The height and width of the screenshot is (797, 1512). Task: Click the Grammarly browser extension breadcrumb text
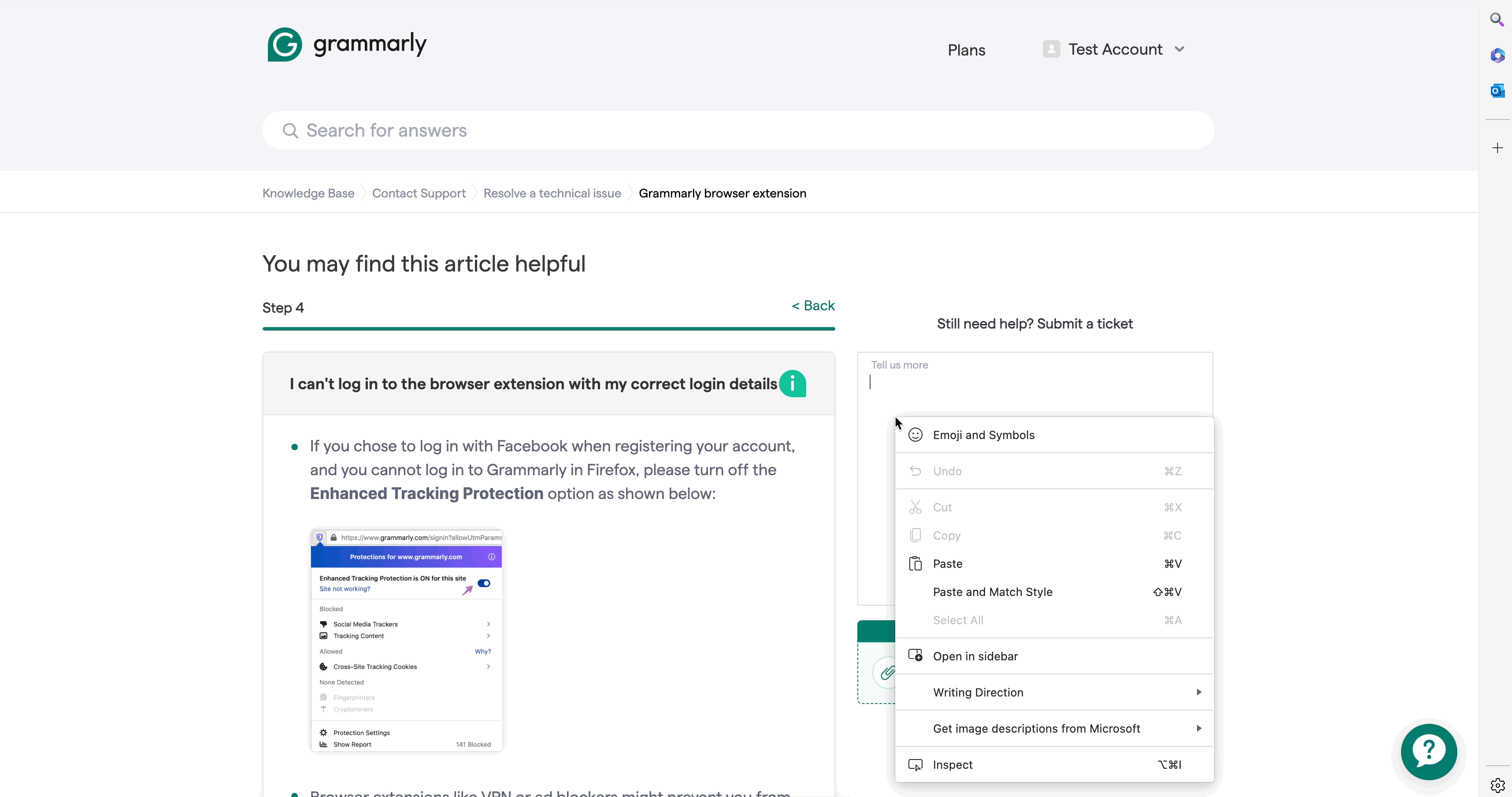pos(722,193)
